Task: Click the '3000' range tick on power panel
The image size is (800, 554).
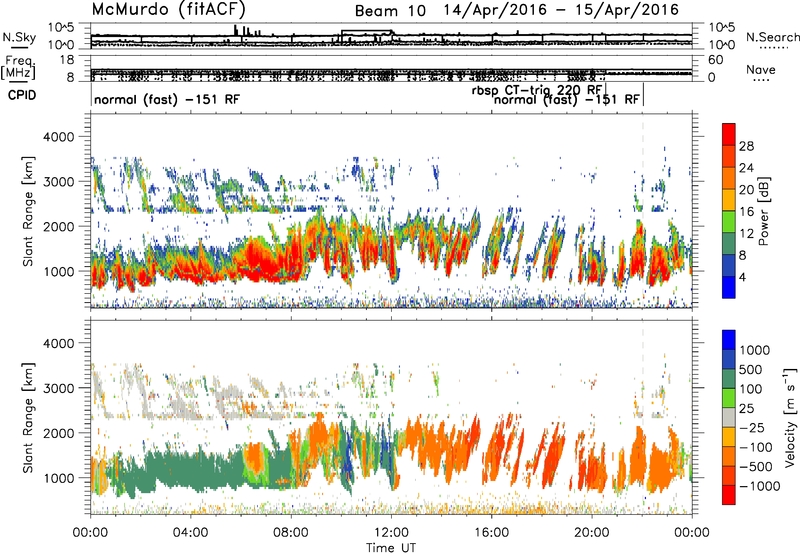Action: 57,182
